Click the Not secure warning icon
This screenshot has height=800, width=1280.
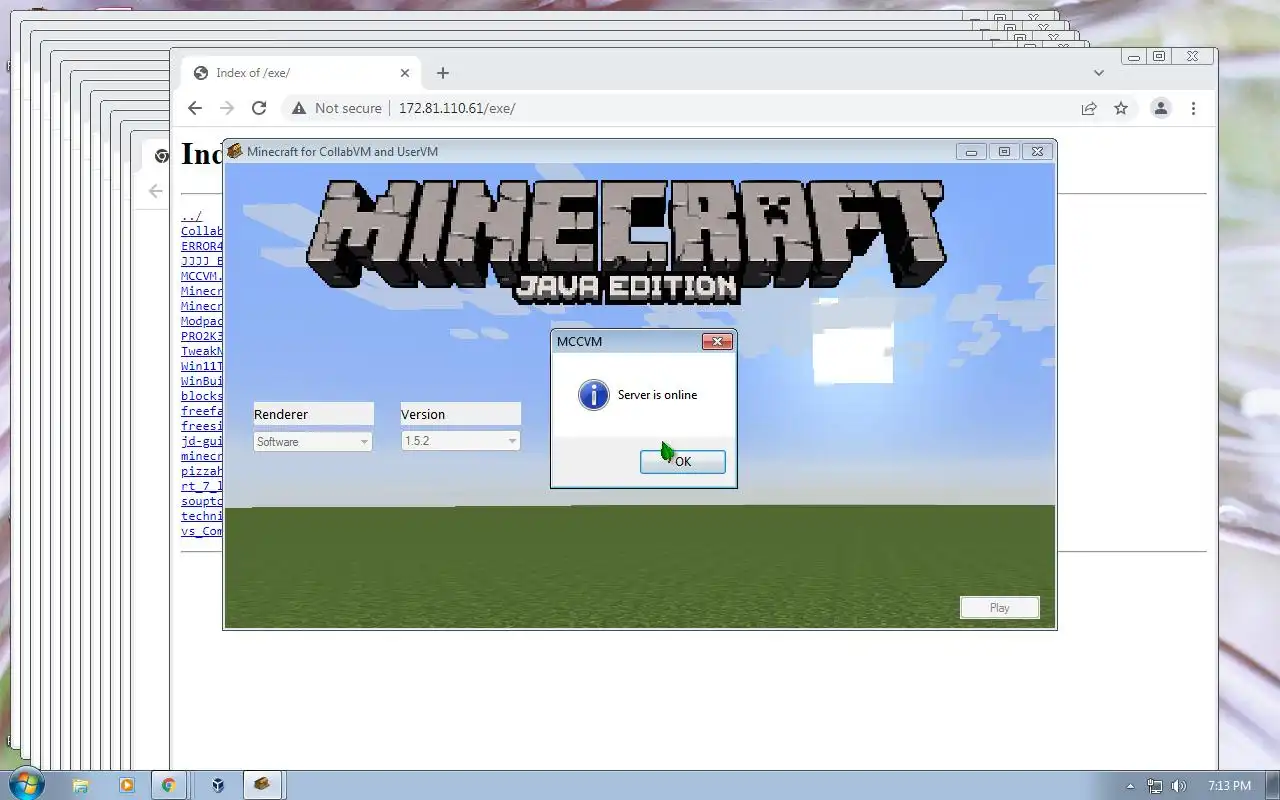pyautogui.click(x=298, y=108)
